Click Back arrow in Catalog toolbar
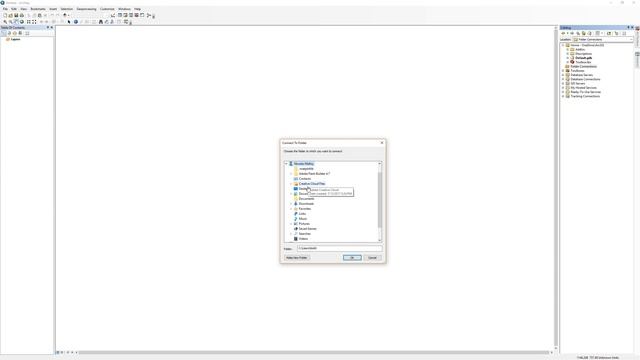Image resolution: width=640 pixels, height=360 pixels. pyautogui.click(x=563, y=33)
